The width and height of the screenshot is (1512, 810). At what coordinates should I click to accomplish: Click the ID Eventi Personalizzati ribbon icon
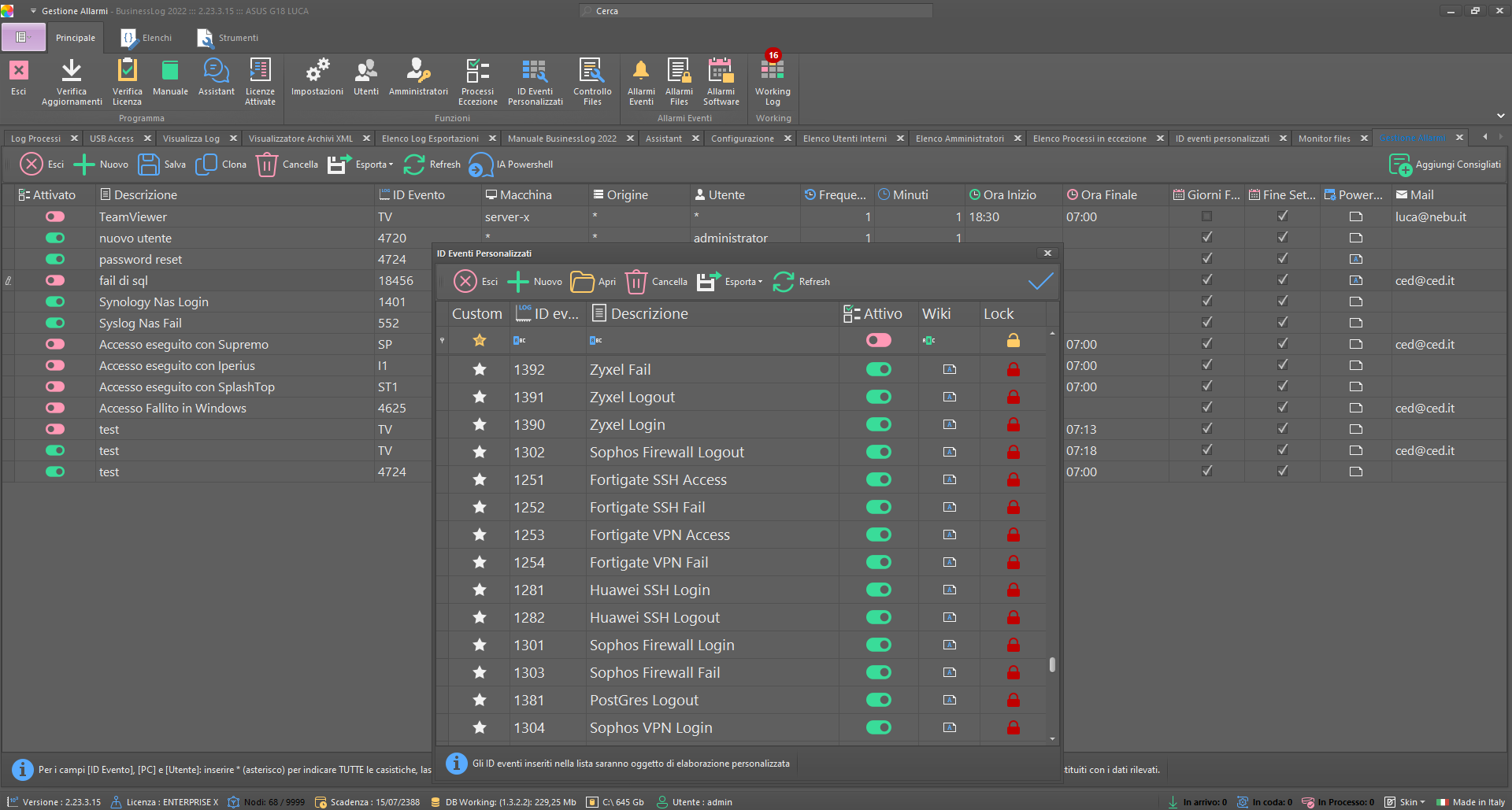(x=535, y=72)
